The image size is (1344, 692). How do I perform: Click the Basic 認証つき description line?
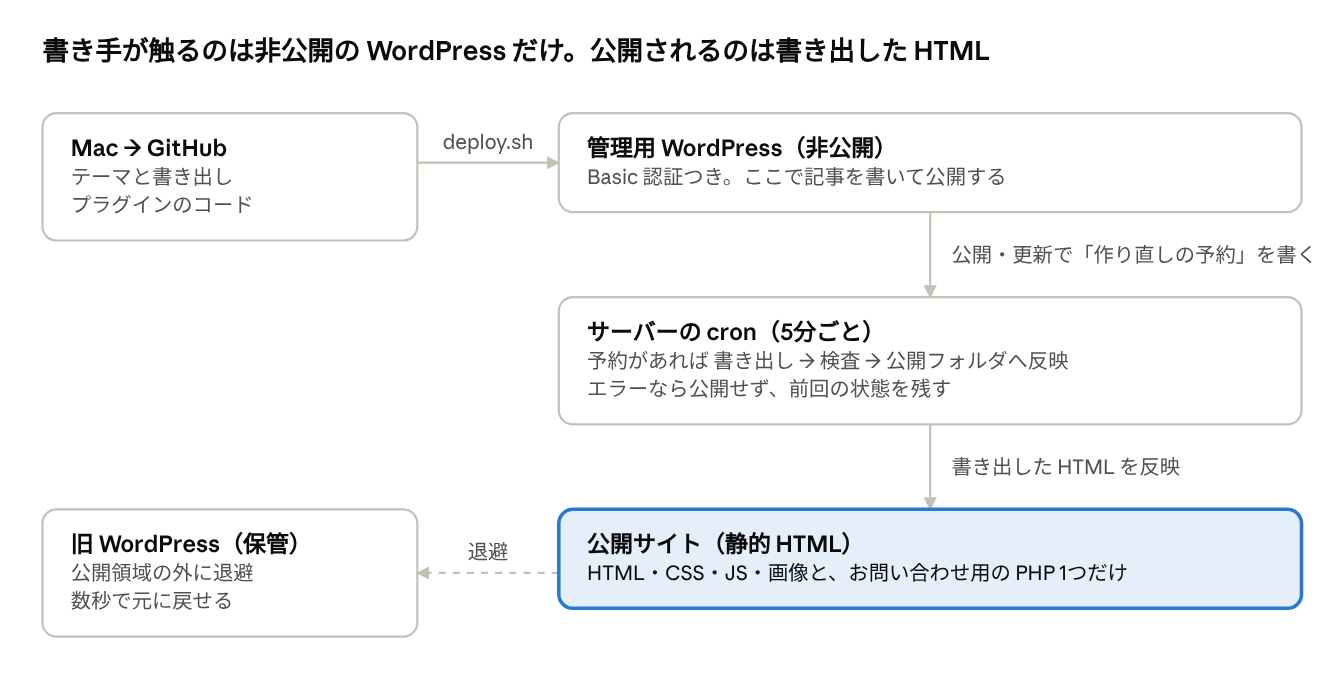pyautogui.click(x=796, y=177)
